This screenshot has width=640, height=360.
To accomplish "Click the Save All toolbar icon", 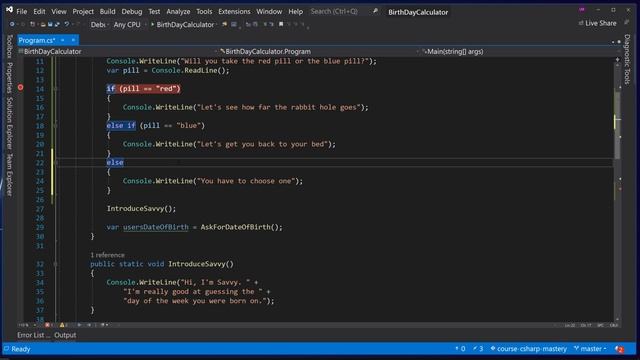I will coord(57,24).
